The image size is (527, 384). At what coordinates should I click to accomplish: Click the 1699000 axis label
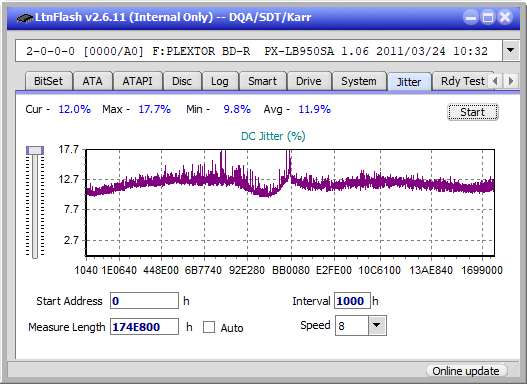(482, 270)
